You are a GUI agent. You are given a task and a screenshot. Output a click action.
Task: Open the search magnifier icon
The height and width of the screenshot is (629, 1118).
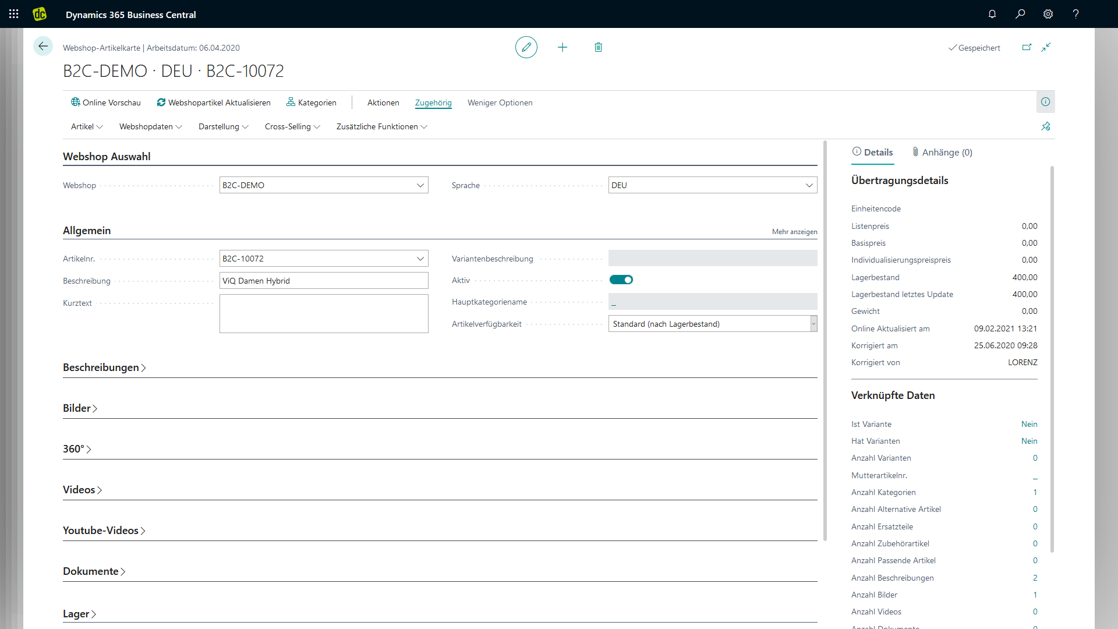tap(1020, 15)
